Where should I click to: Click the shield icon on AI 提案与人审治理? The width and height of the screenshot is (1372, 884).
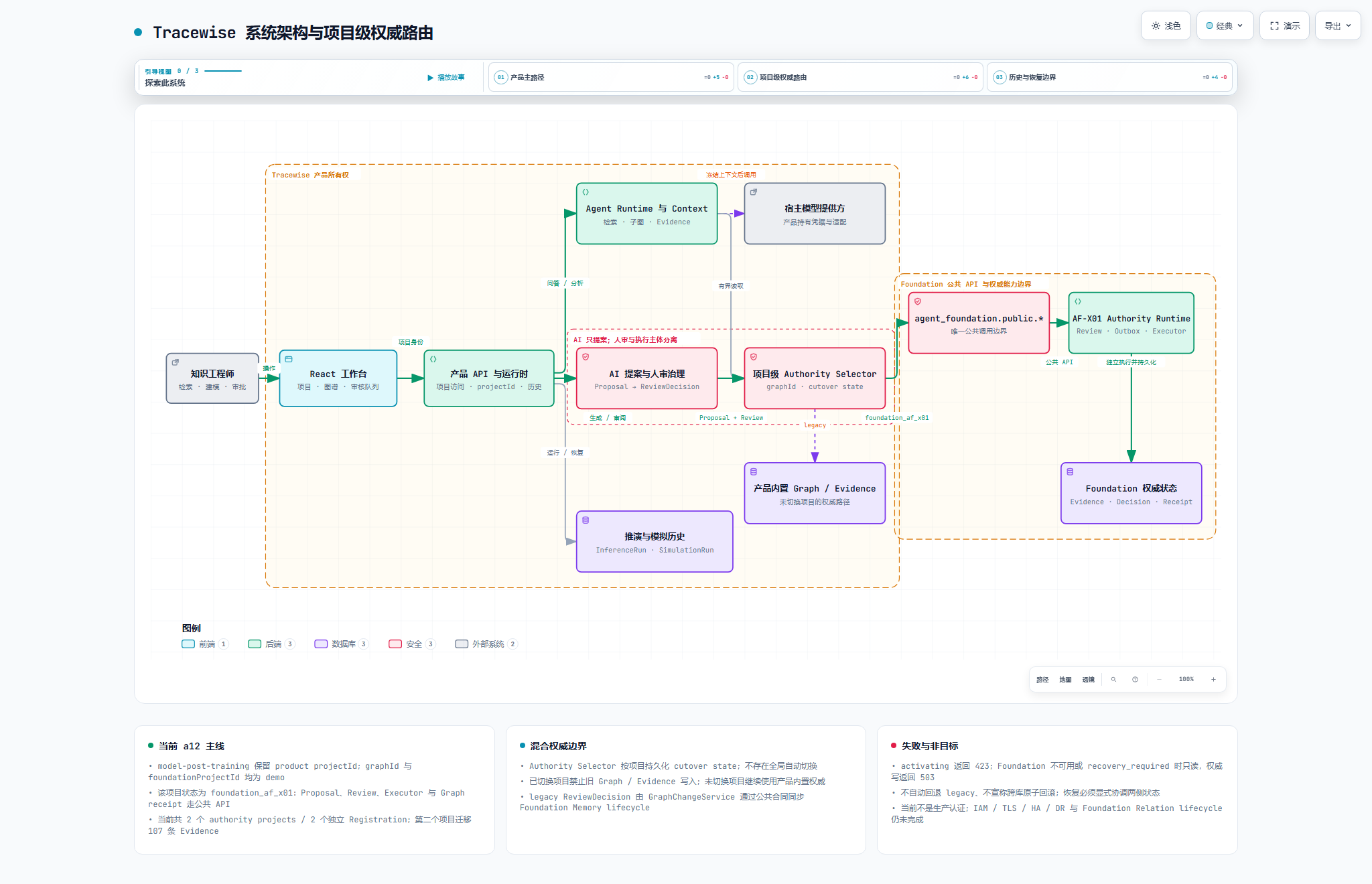(x=586, y=357)
